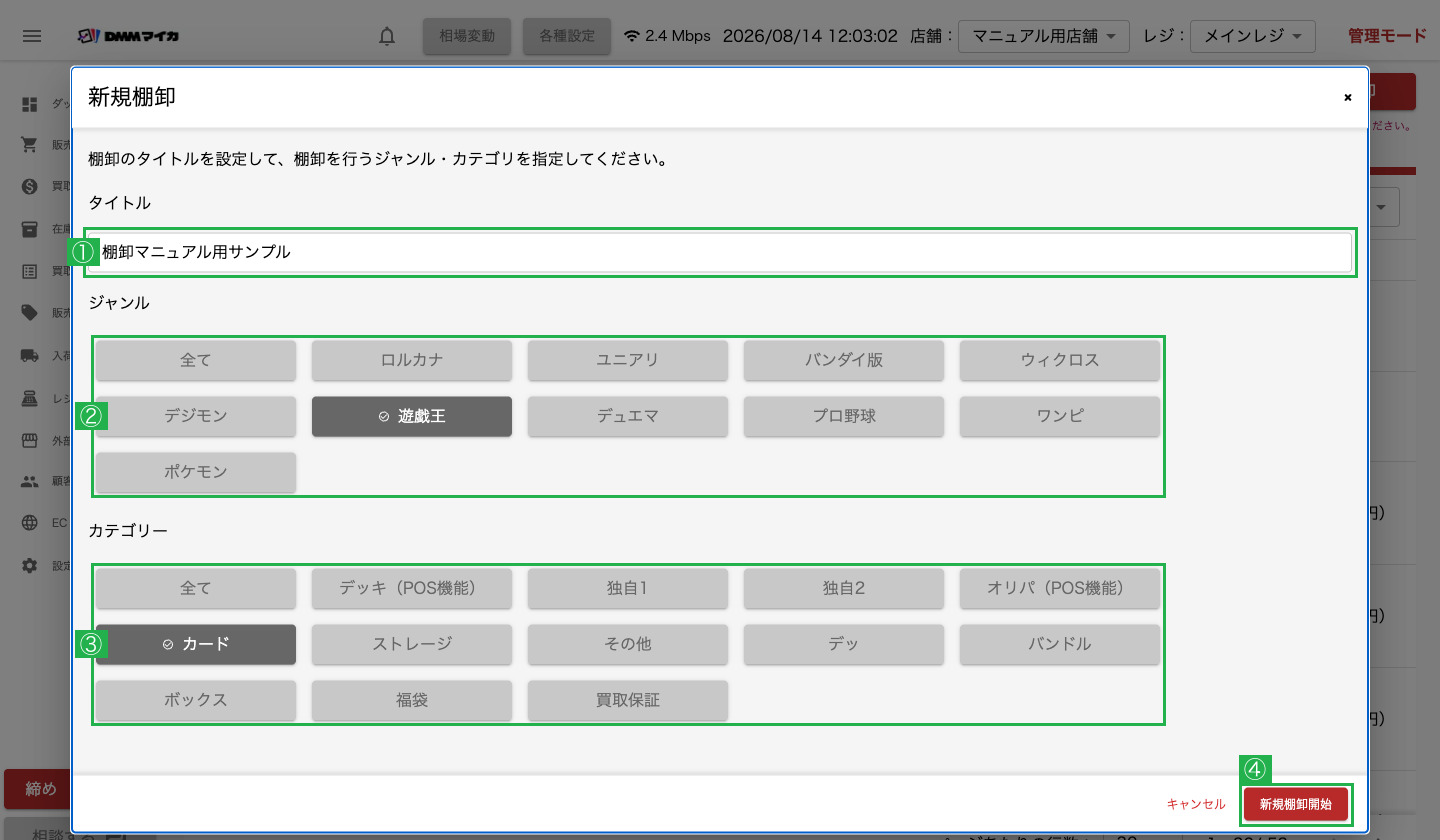This screenshot has width=1440, height=840.
Task: Open the レジ メインレジ dropdown
Action: tap(1253, 36)
